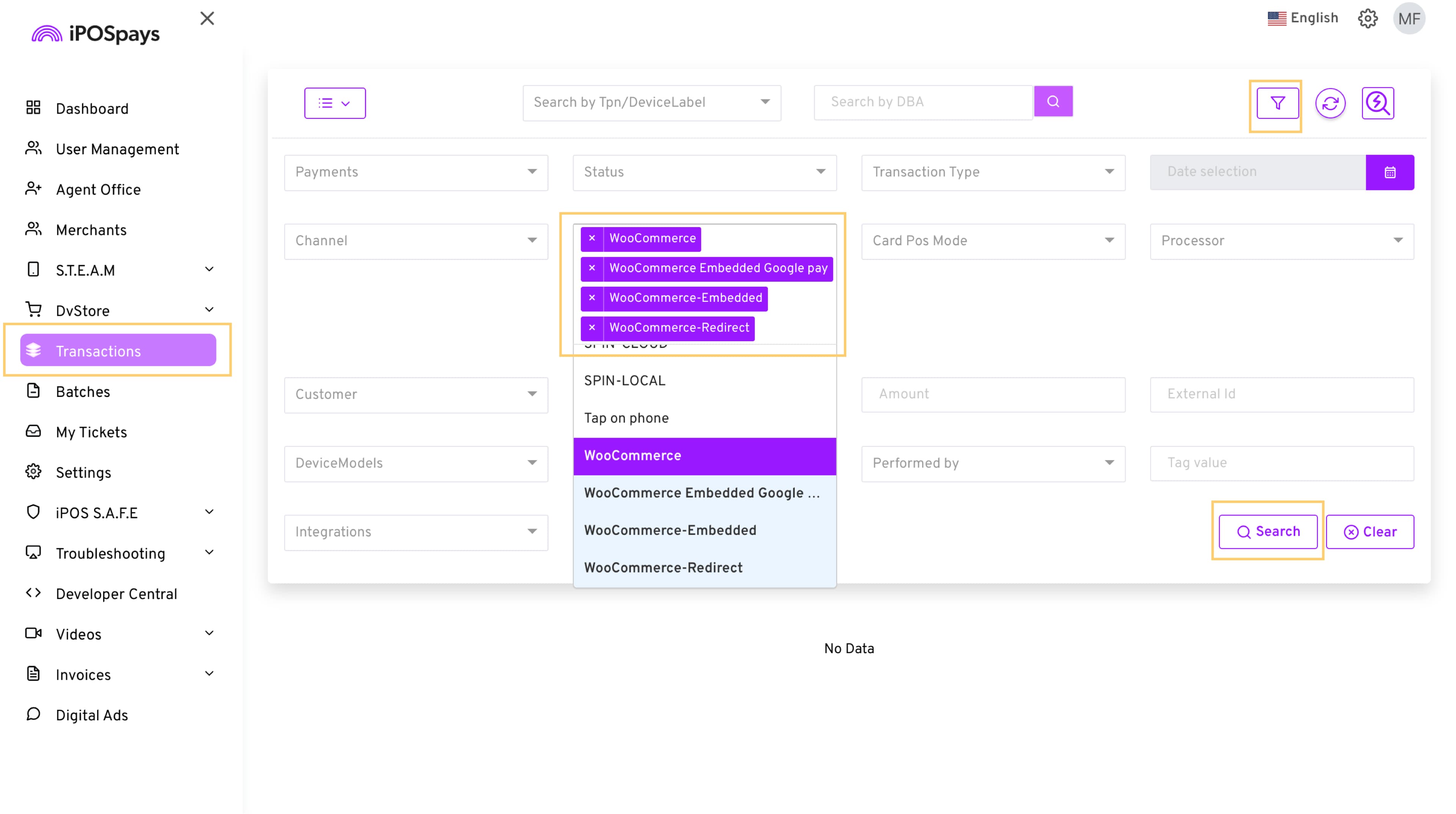This screenshot has height=814, width=1456.
Task: Click the External Id field
Action: click(x=1282, y=395)
